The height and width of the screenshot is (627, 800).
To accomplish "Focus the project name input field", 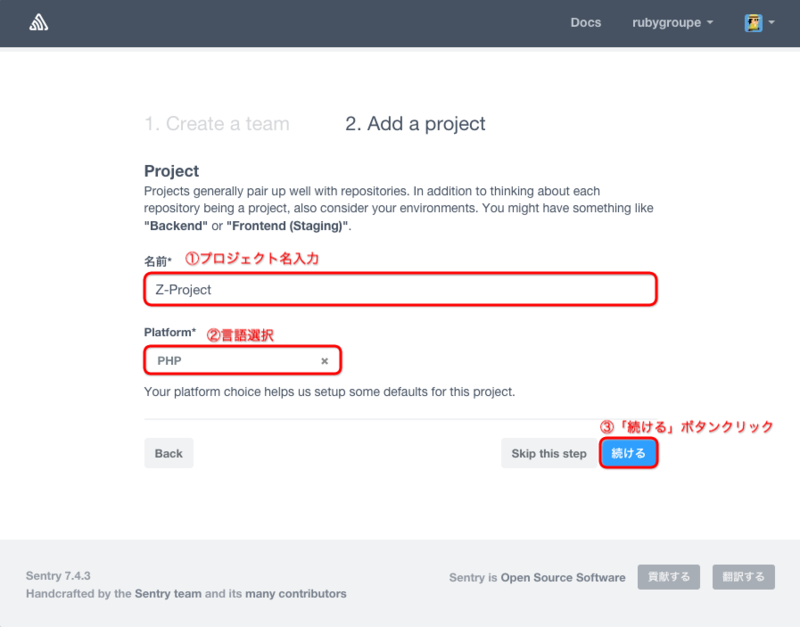I will tap(401, 289).
